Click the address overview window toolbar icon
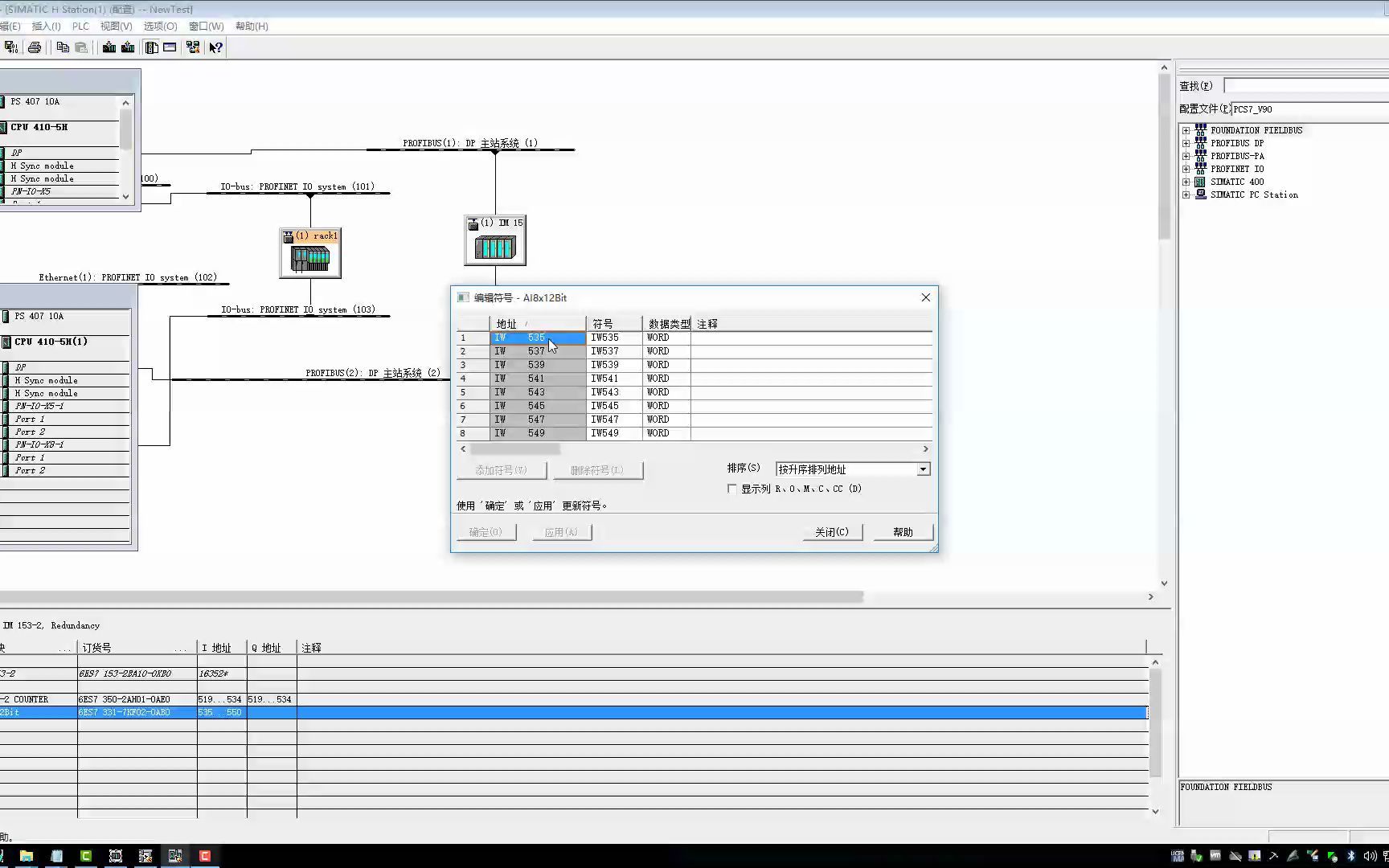 [170, 47]
